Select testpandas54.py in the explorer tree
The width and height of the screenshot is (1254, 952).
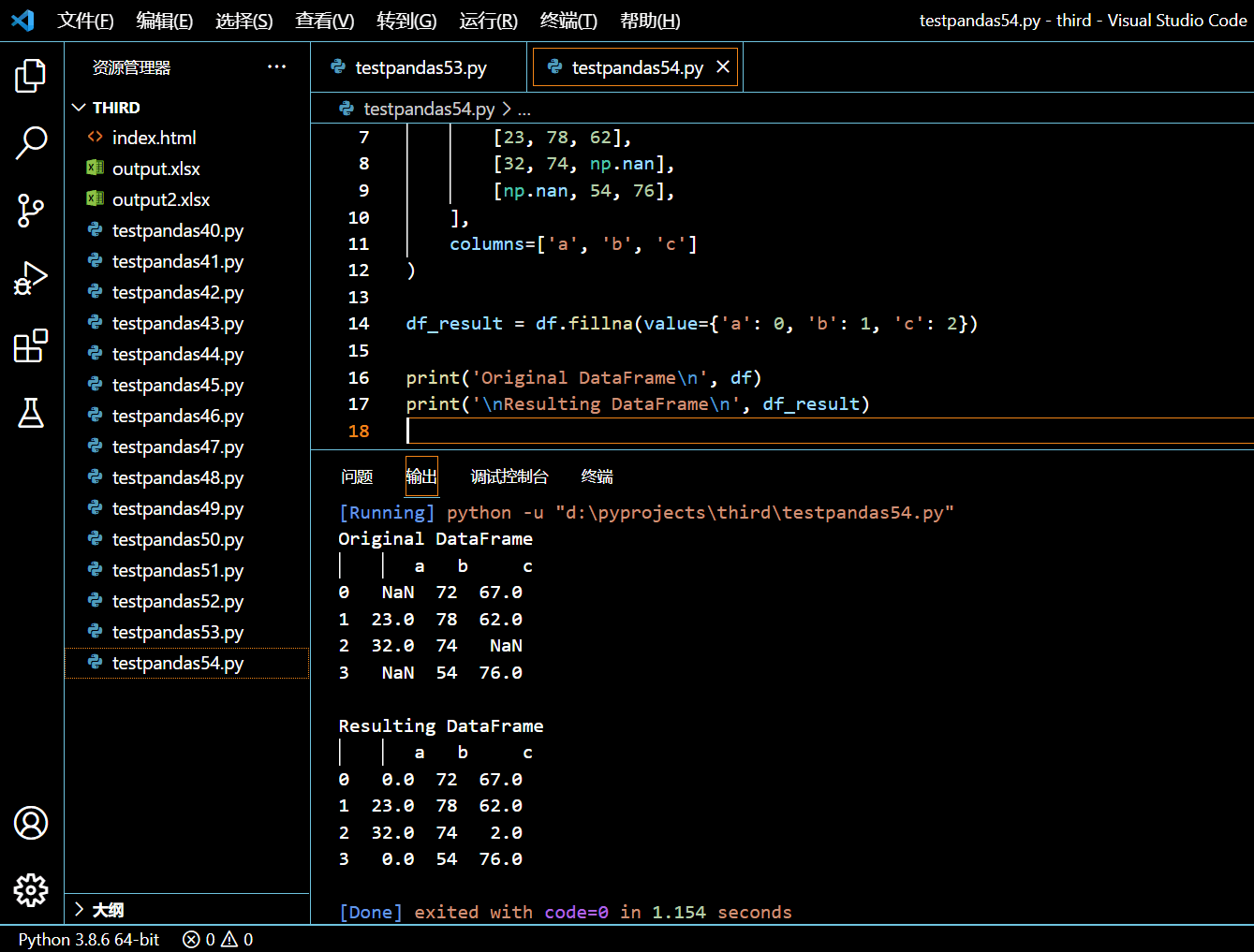[x=187, y=663]
